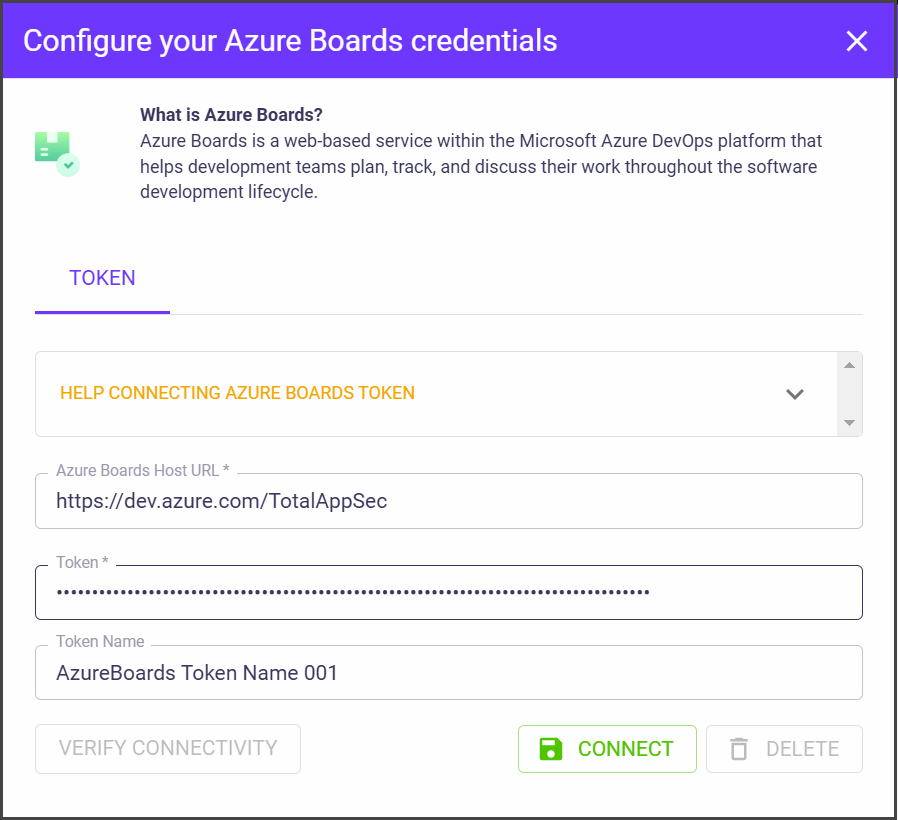
Task: Click the 'What is Azure Boards?' heading
Action: pyautogui.click(x=231, y=114)
